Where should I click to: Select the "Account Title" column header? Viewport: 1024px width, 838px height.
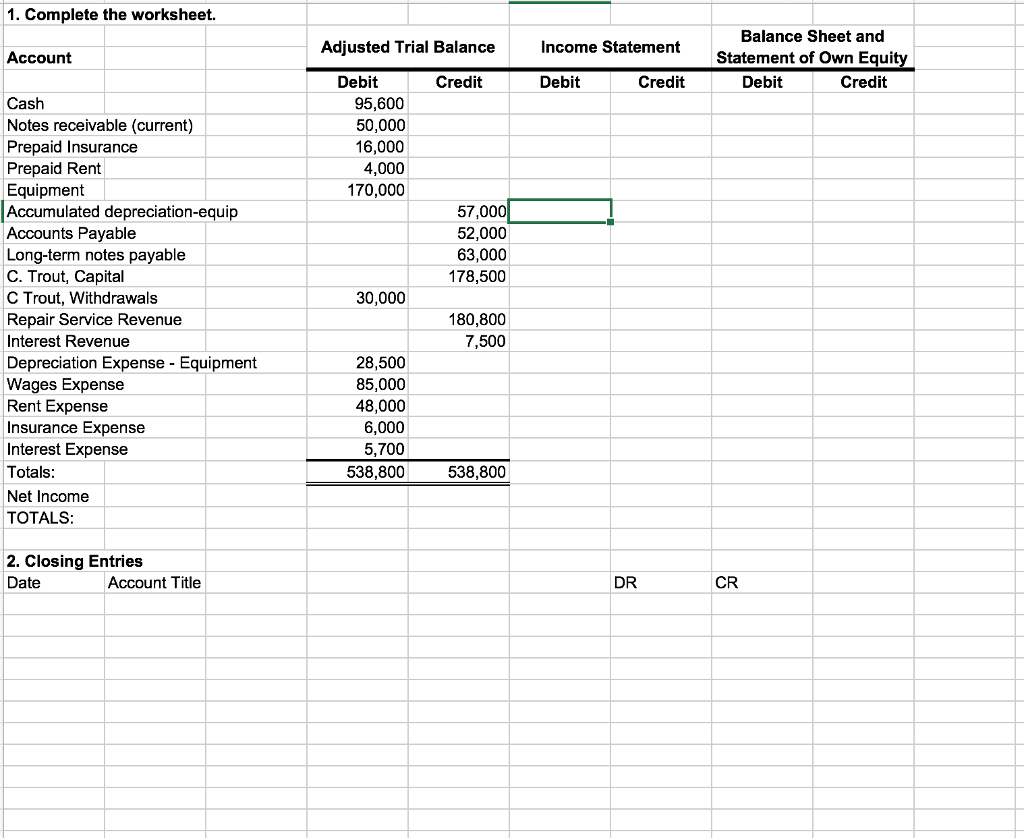tap(154, 582)
